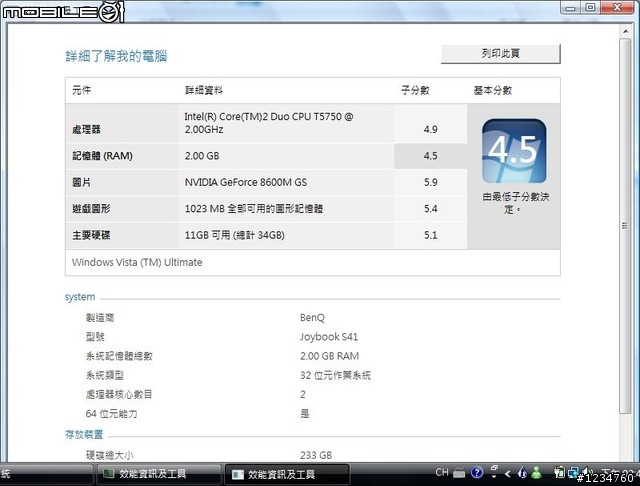Click the highlighted RAM subscore 4.5

pyautogui.click(x=431, y=156)
